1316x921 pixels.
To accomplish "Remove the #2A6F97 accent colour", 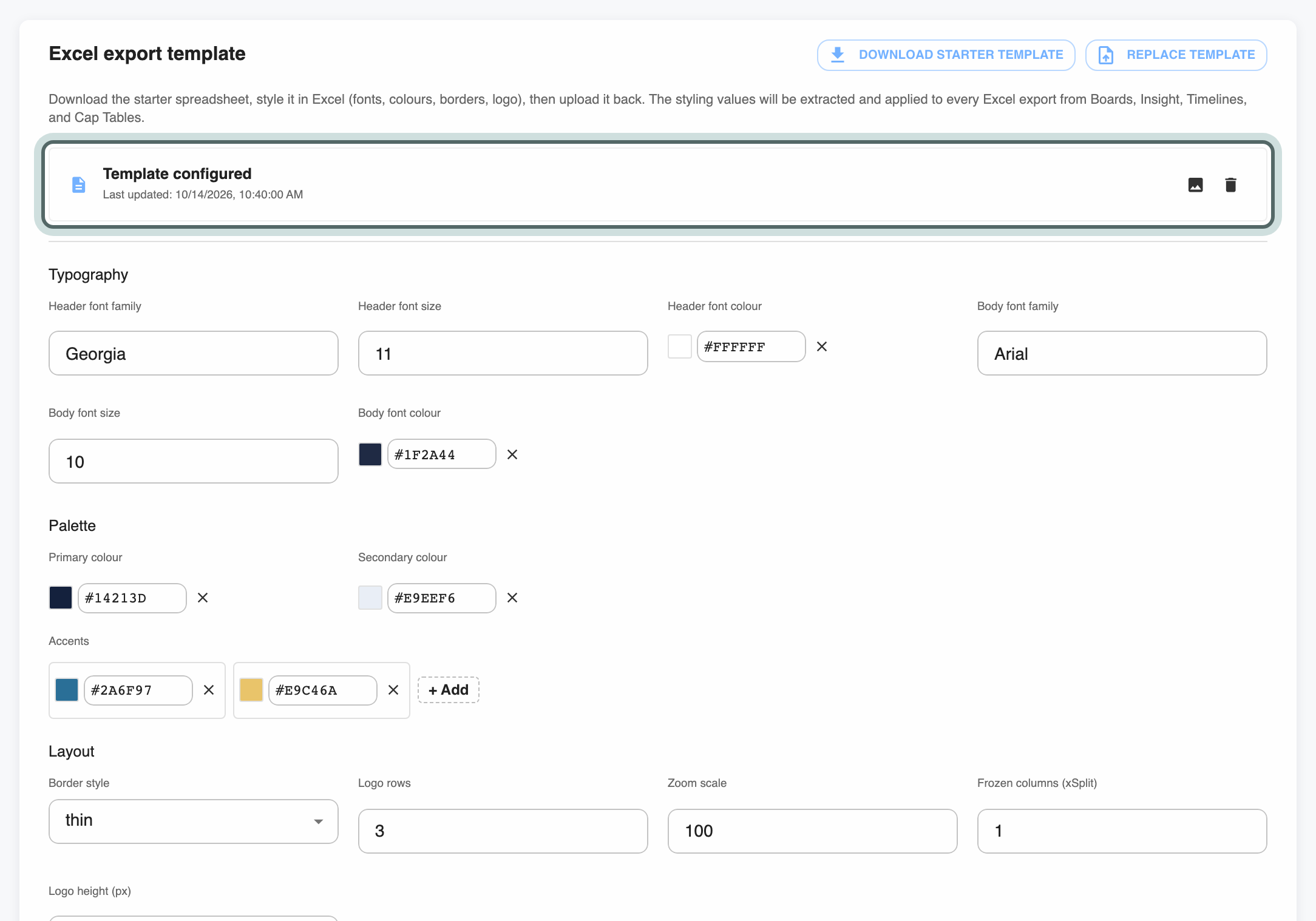I will (209, 690).
